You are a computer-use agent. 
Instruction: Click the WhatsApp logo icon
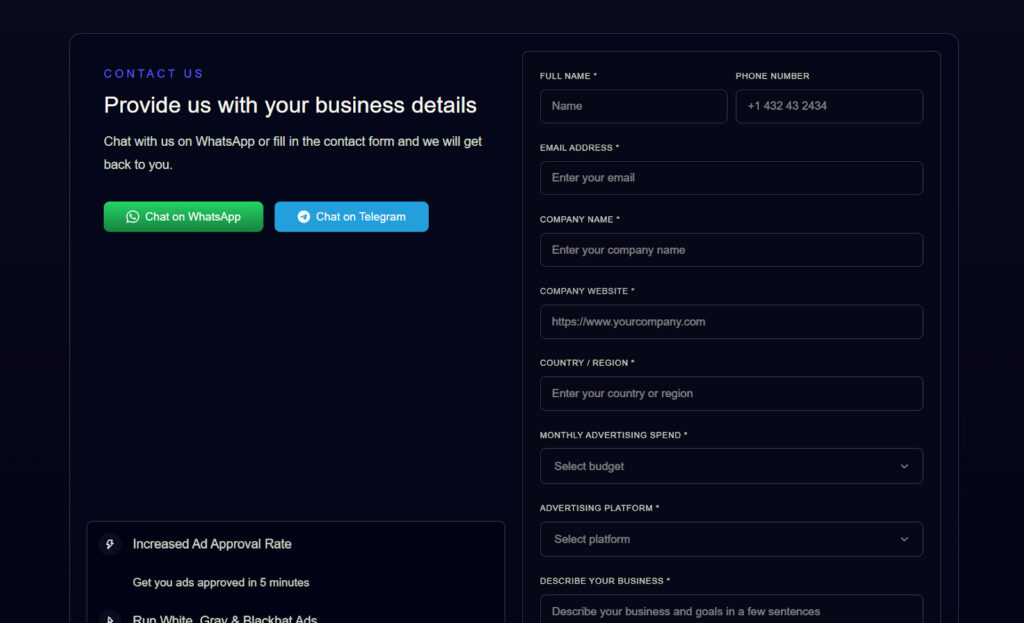pyautogui.click(x=132, y=217)
